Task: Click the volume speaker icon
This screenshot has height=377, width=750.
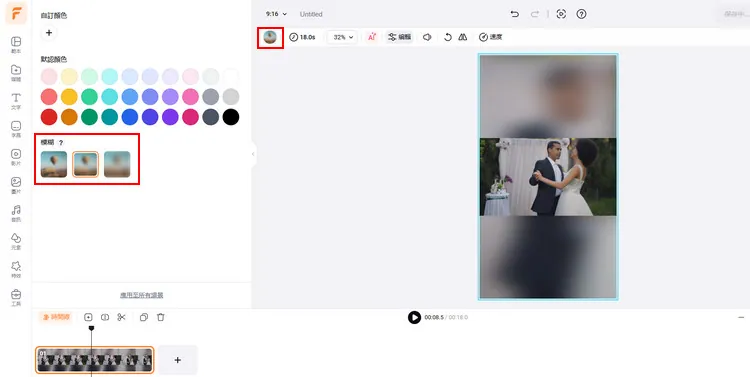Action: tap(427, 37)
